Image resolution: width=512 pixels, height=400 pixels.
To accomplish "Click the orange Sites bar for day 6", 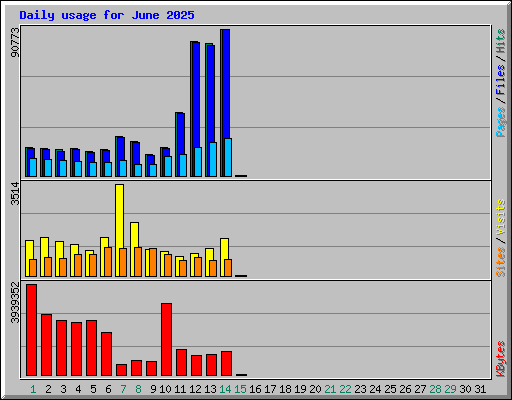I will [108, 262].
